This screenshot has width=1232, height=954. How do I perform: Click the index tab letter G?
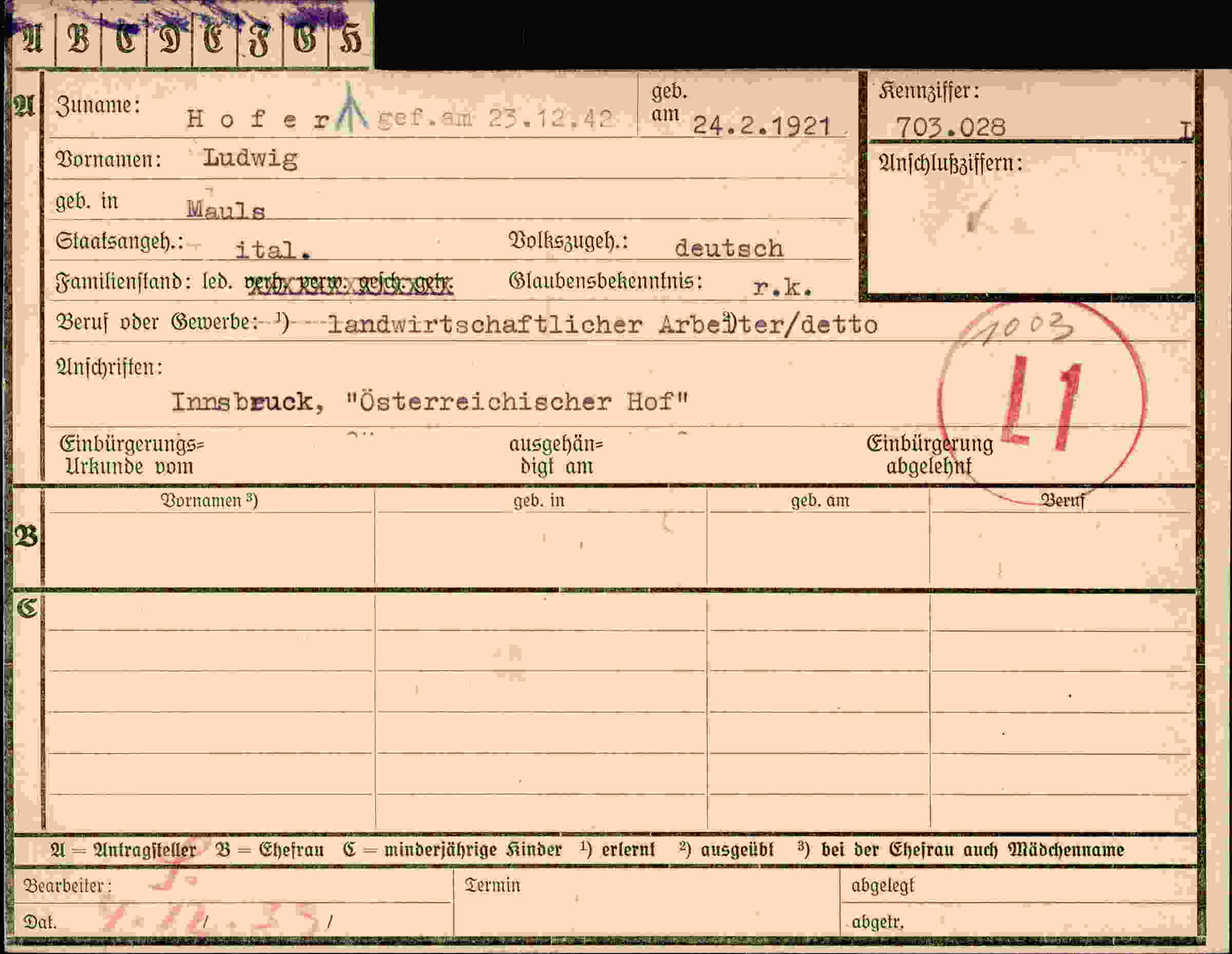pyautogui.click(x=305, y=40)
